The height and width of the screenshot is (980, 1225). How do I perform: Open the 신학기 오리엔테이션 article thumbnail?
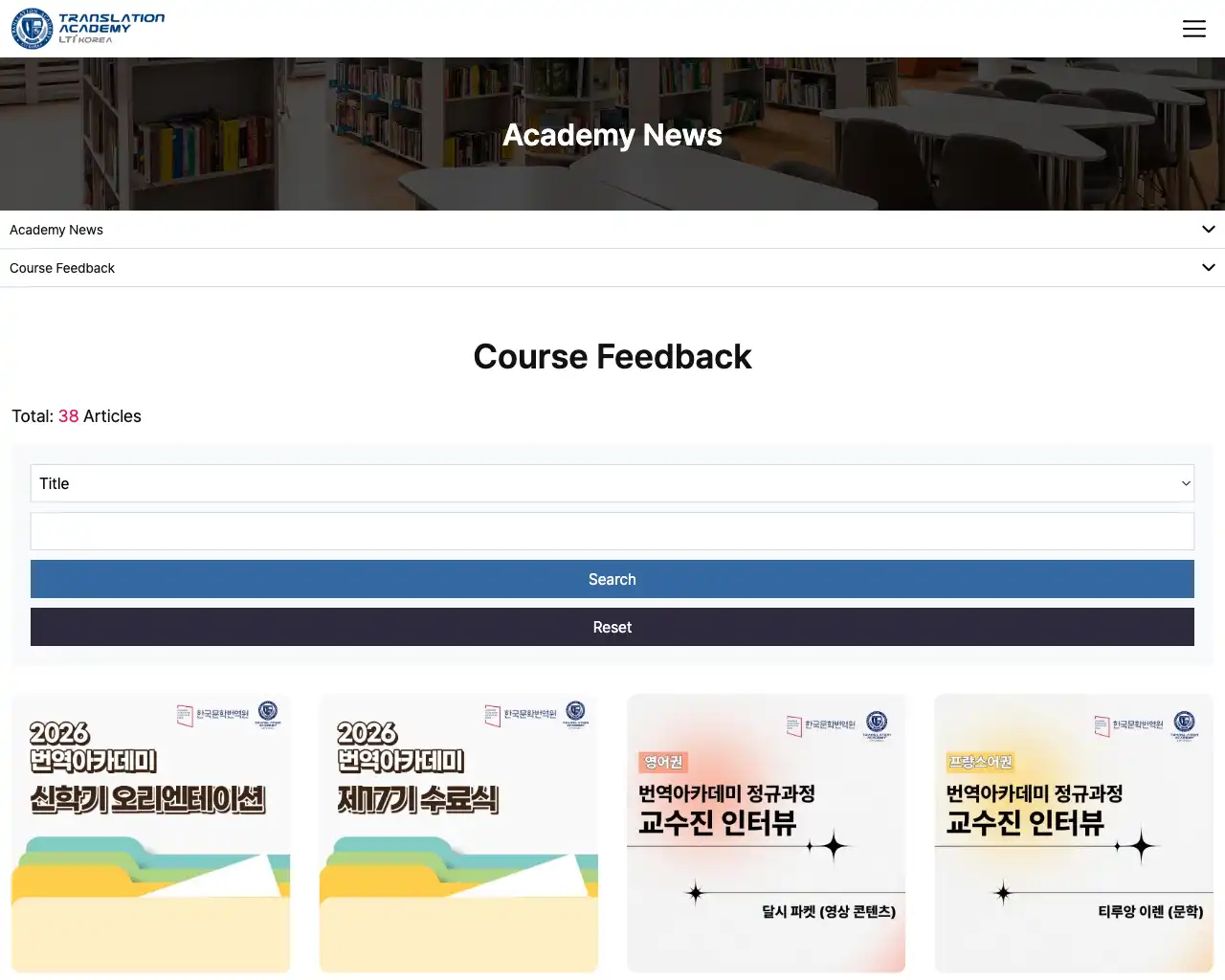coord(151,834)
